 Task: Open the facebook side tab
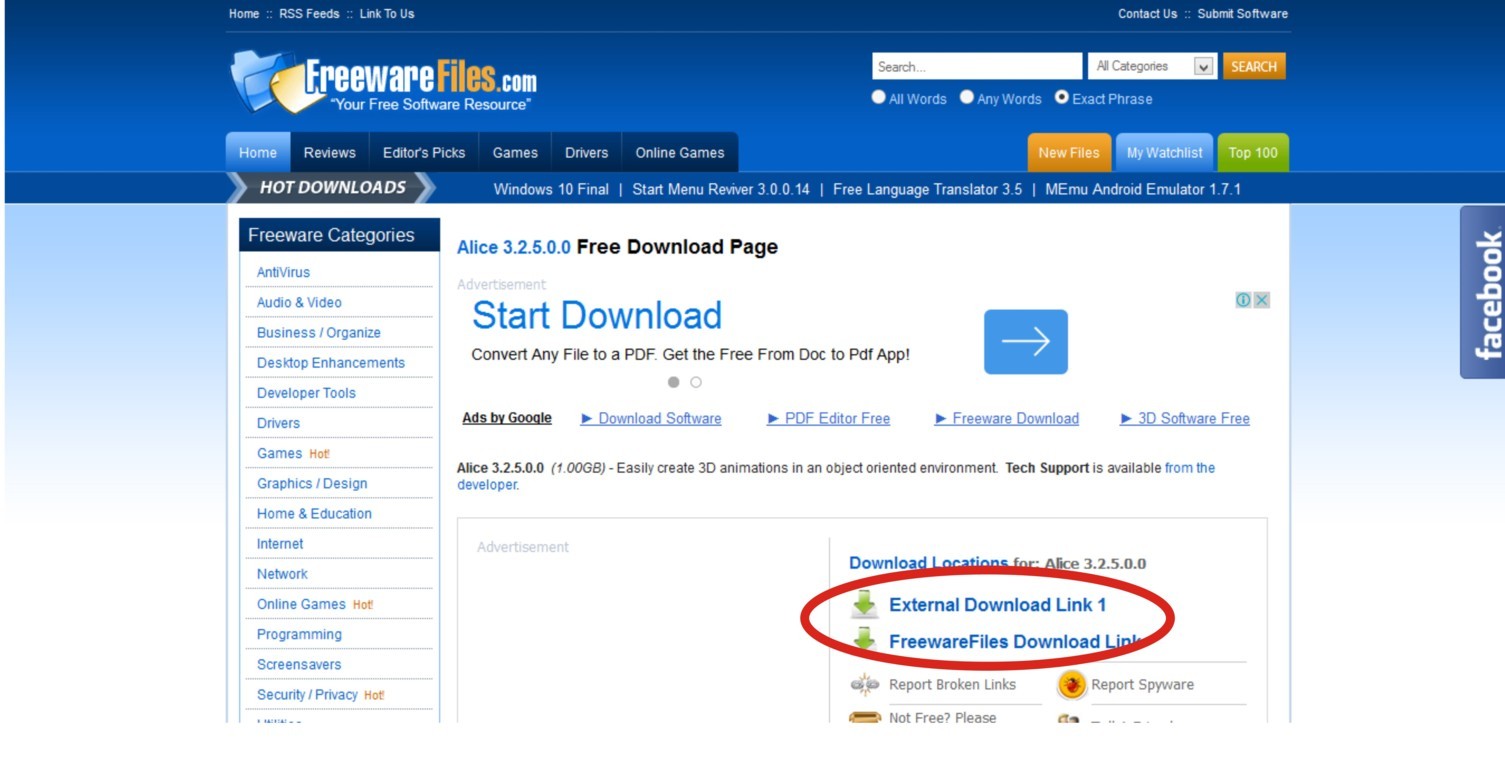[1482, 293]
